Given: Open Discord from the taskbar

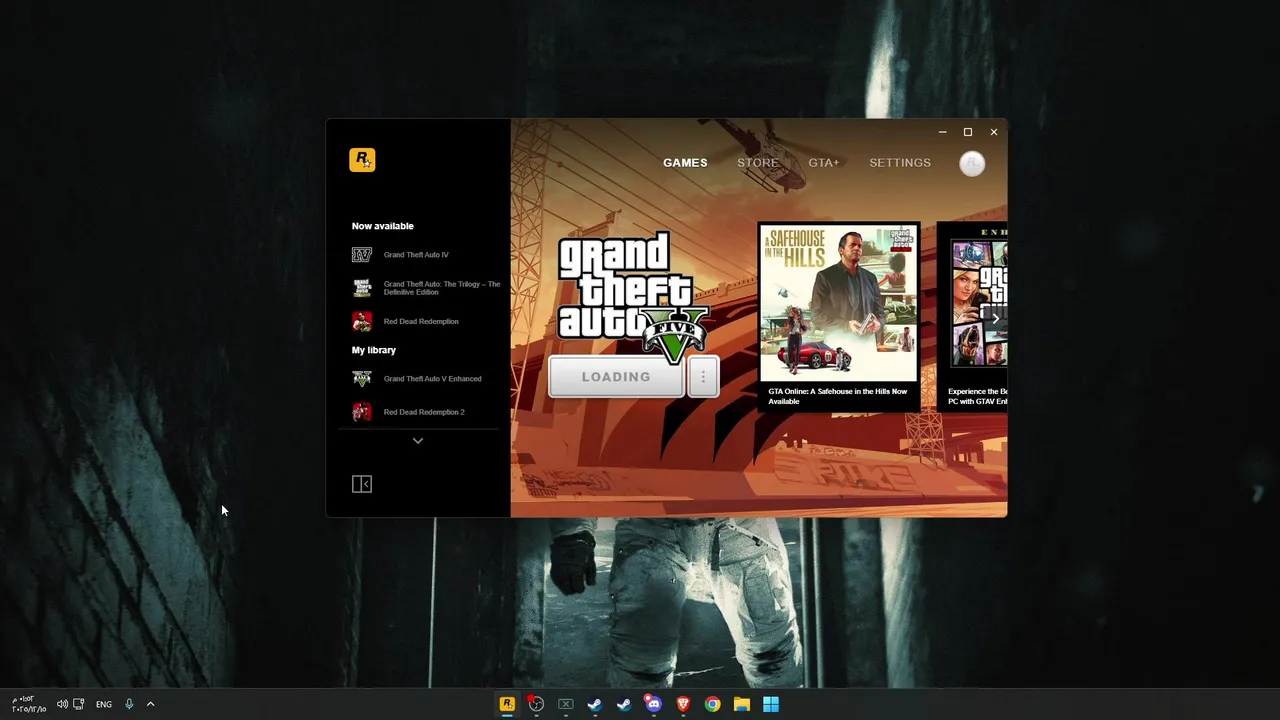Looking at the screenshot, I should [653, 704].
